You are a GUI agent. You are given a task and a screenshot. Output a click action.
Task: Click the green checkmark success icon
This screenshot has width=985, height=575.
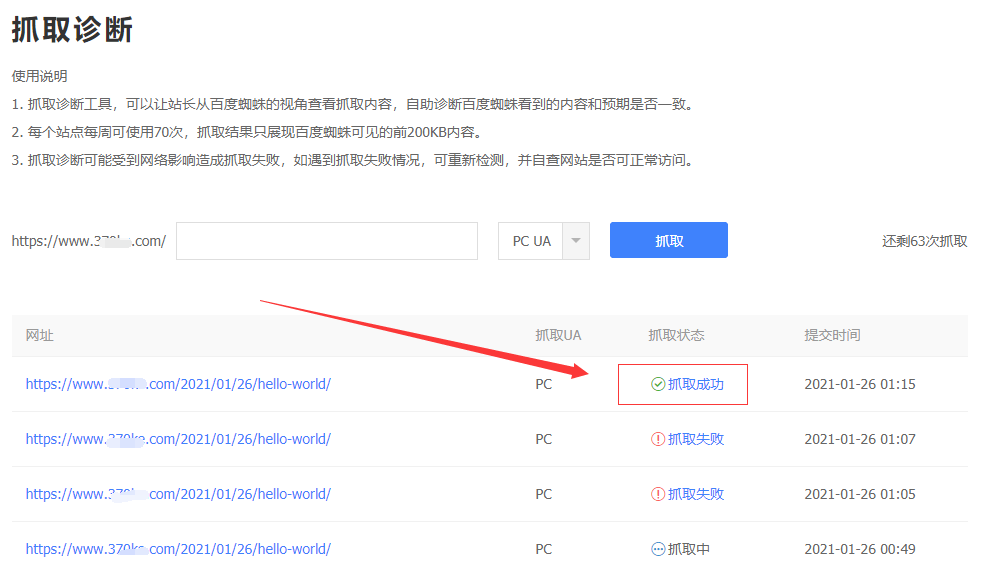658,384
